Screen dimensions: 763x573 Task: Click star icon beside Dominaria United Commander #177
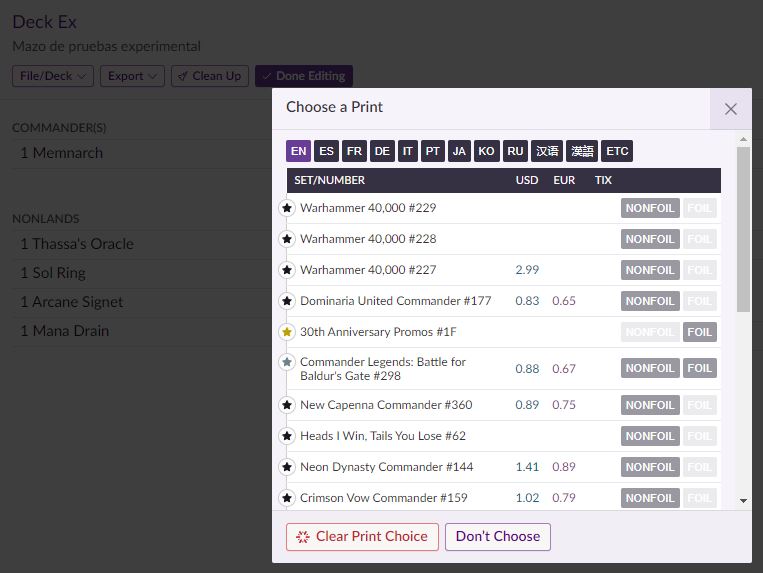pyautogui.click(x=287, y=301)
